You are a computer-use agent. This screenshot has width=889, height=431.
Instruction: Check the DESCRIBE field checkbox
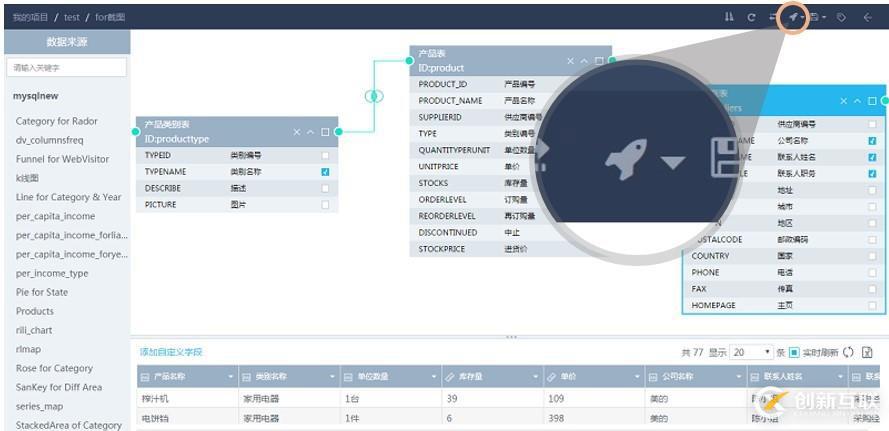click(x=325, y=188)
